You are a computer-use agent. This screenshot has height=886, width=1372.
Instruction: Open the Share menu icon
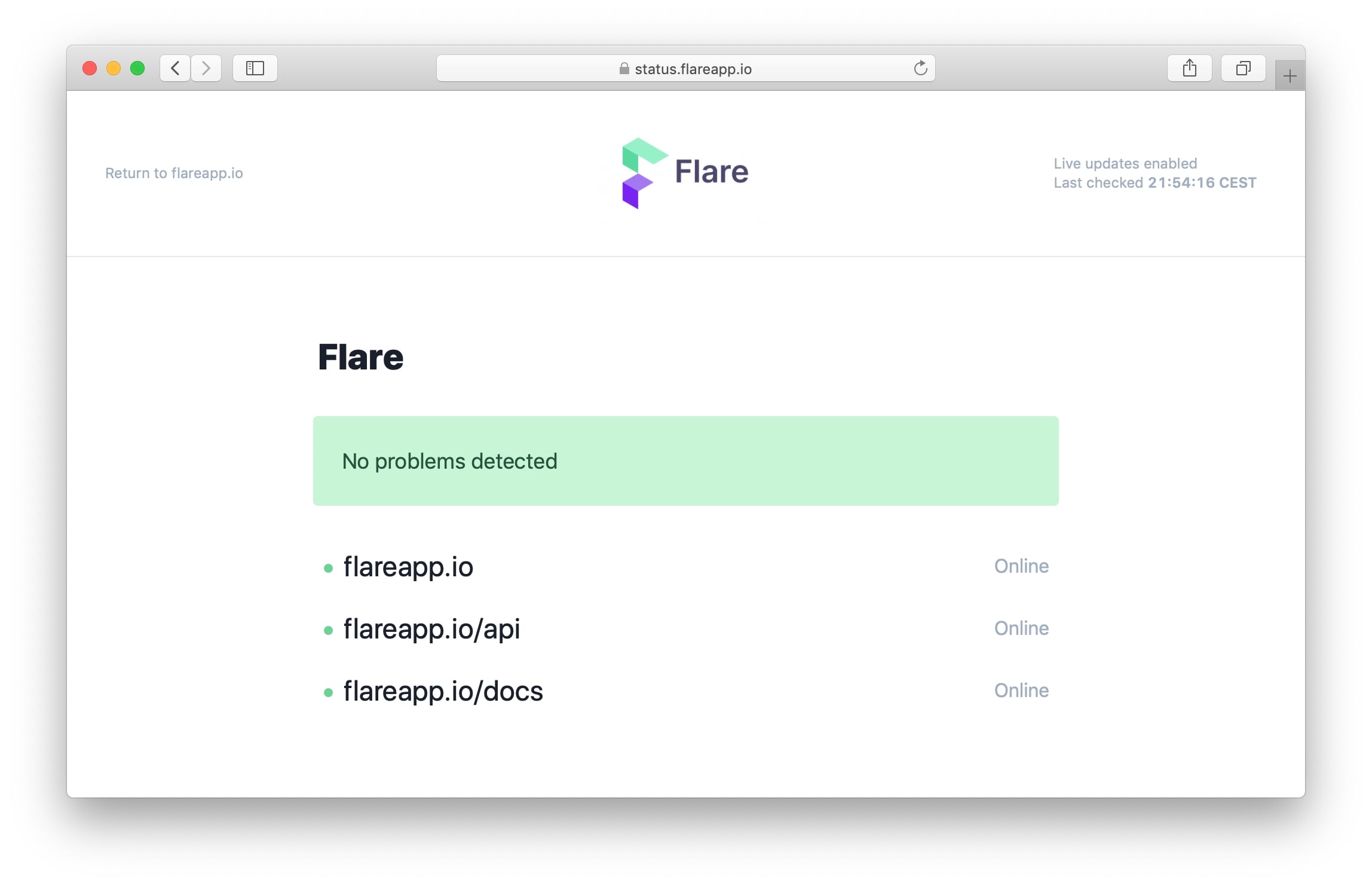click(x=1189, y=68)
